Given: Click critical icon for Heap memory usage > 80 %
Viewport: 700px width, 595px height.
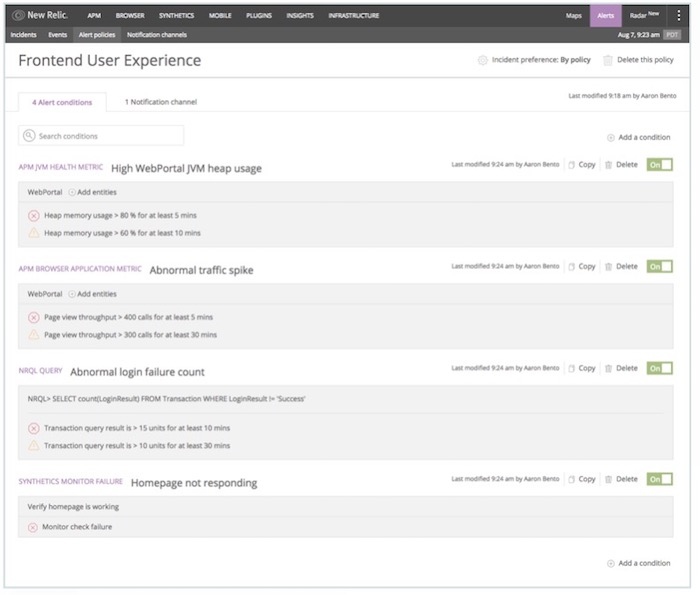Looking at the screenshot, I should point(33,216).
